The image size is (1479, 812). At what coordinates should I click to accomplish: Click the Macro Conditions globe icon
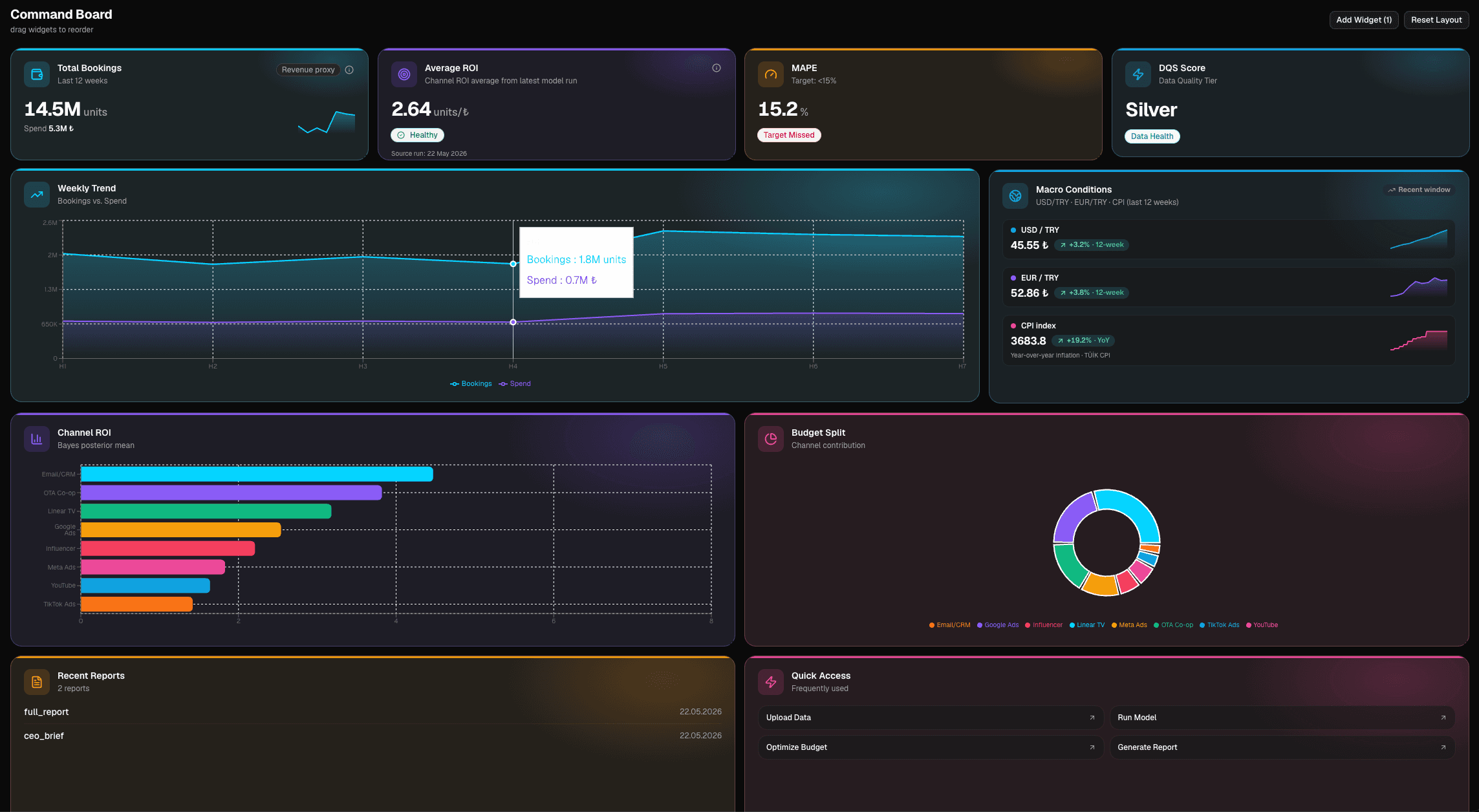pyautogui.click(x=1015, y=196)
